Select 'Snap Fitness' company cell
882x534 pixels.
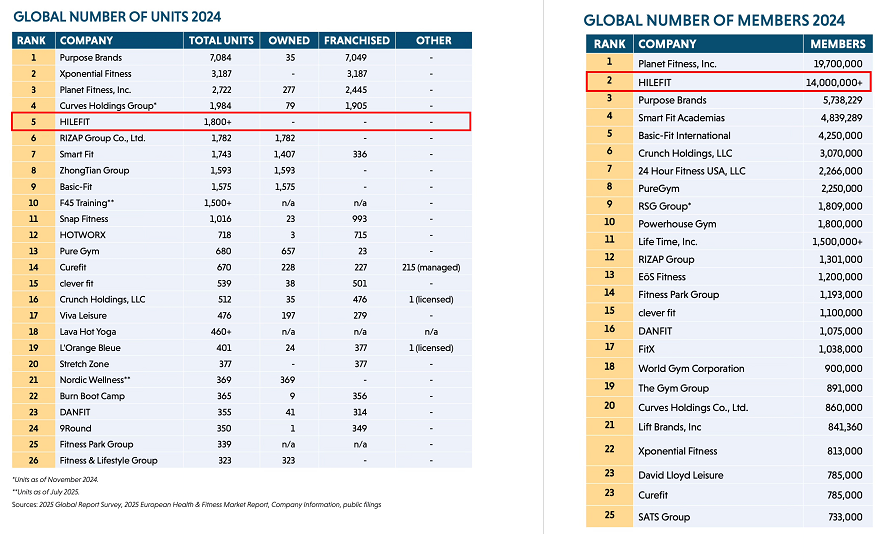[84, 219]
